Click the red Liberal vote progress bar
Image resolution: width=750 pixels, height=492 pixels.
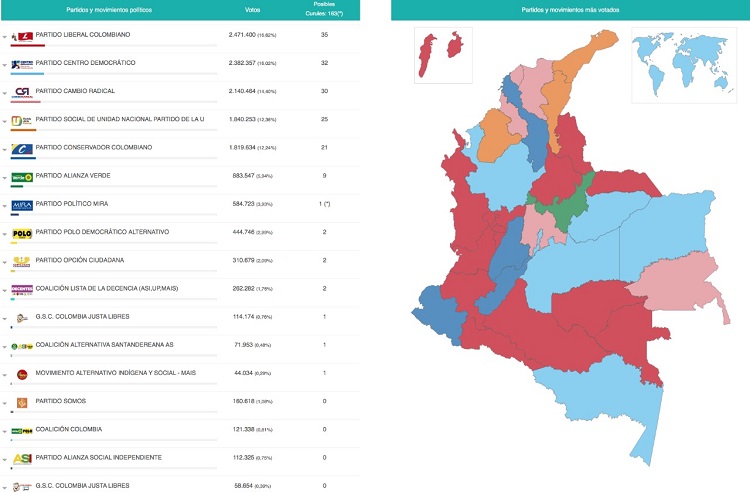click(x=28, y=45)
